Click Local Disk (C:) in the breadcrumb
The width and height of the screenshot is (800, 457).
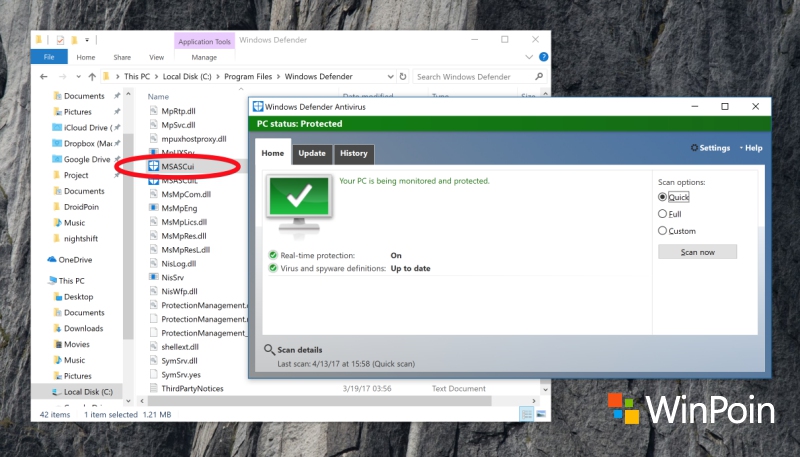coord(187,77)
